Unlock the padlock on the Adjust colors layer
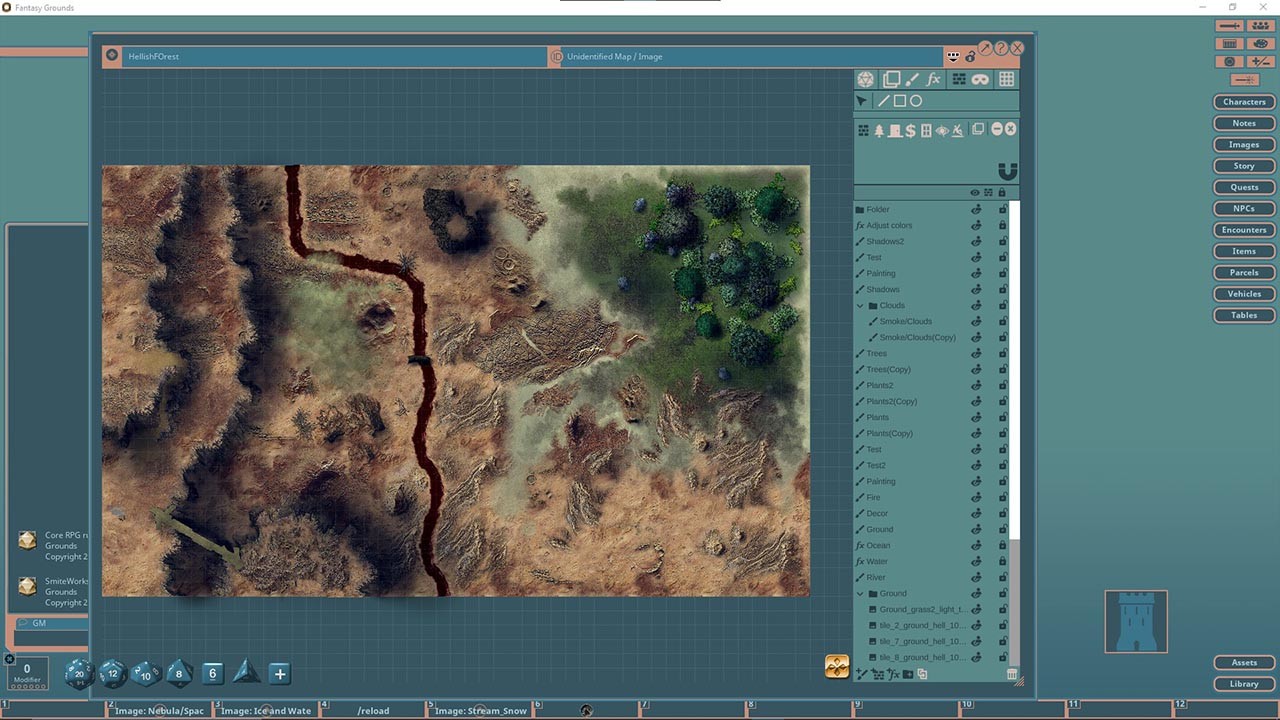Viewport: 1280px width, 720px height. pos(1002,225)
